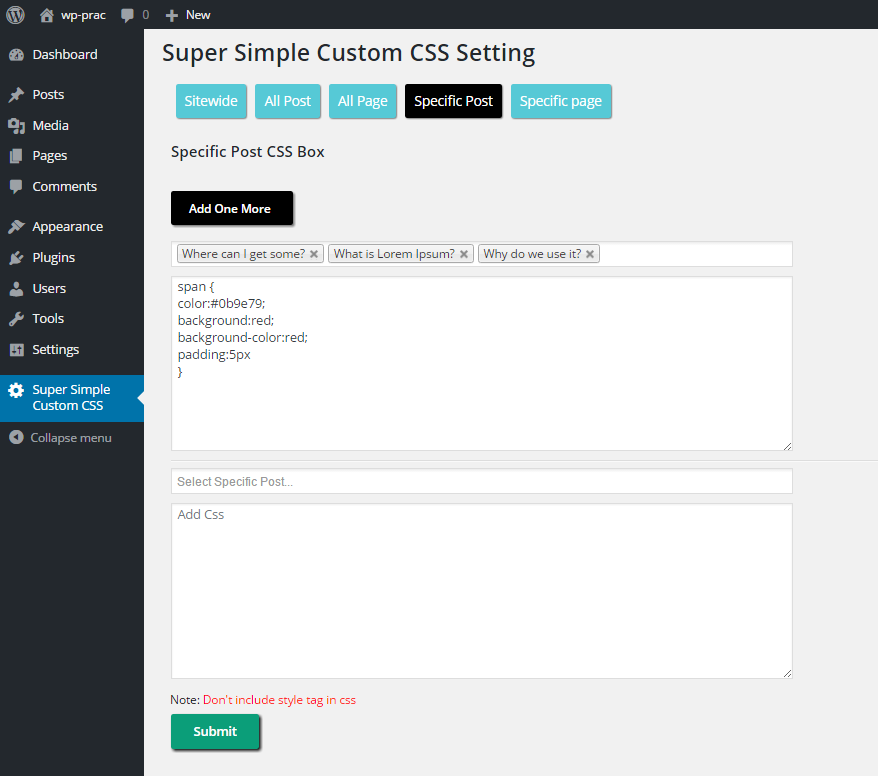
Task: Switch to the All Page tab
Action: (x=363, y=101)
